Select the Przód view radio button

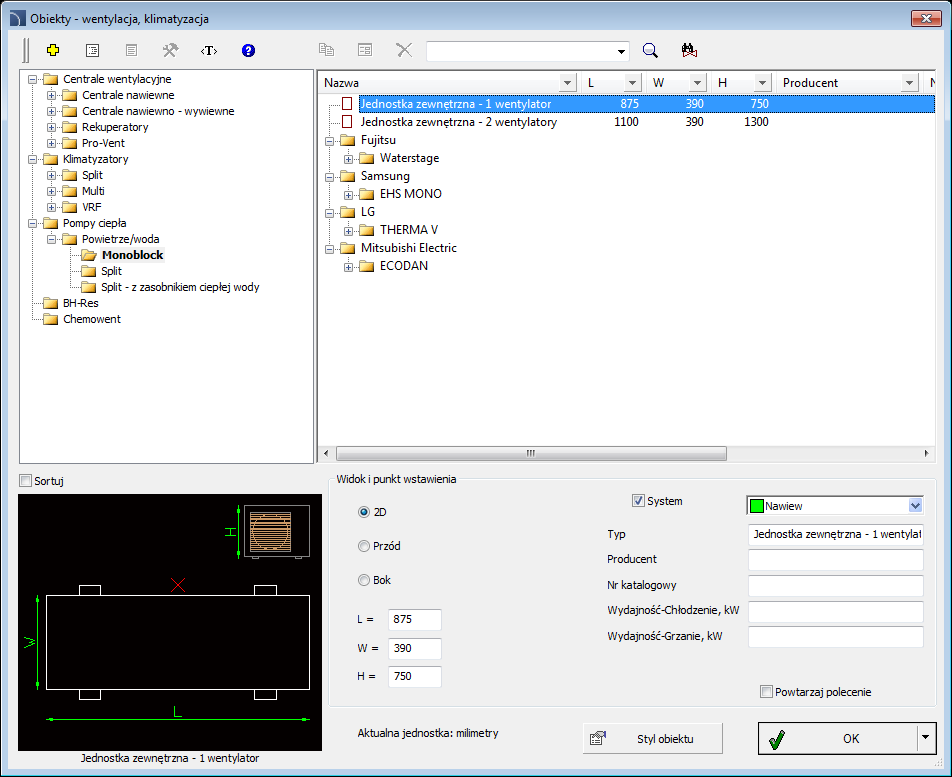pos(364,546)
